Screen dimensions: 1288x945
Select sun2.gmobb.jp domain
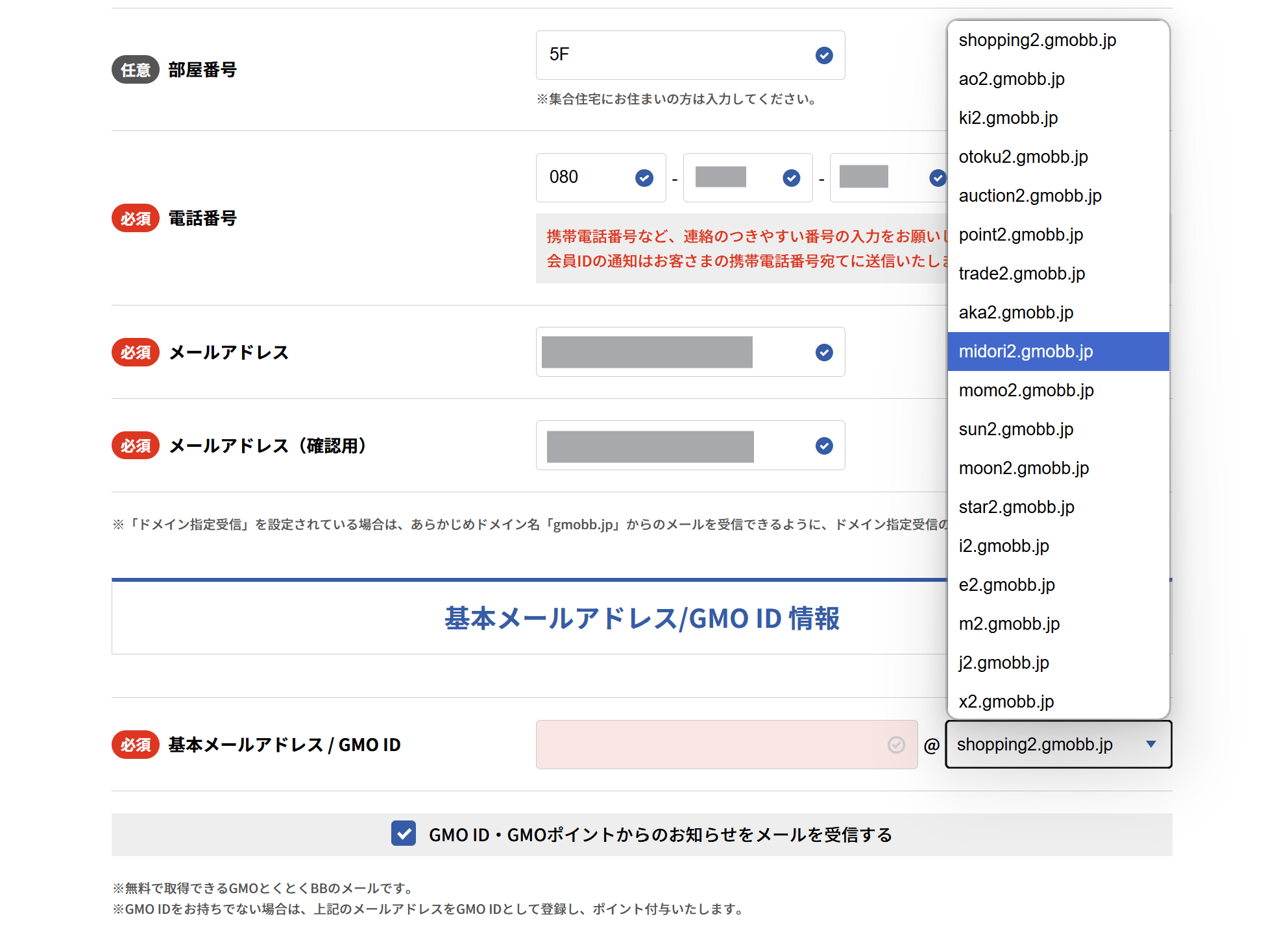tap(1058, 429)
